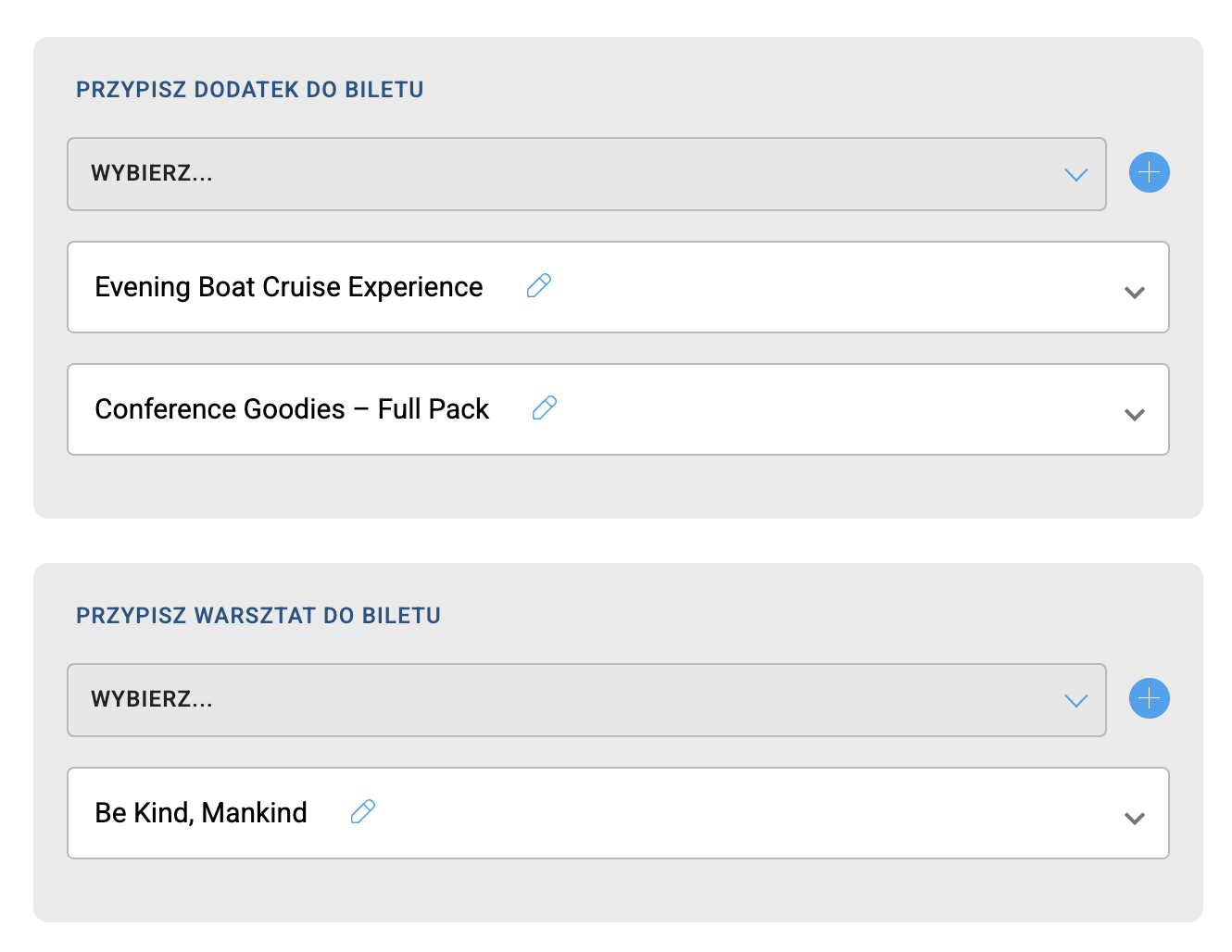The height and width of the screenshot is (952, 1232).
Task: Open the add-on WYBIERZ... dropdown
Action: point(585,174)
